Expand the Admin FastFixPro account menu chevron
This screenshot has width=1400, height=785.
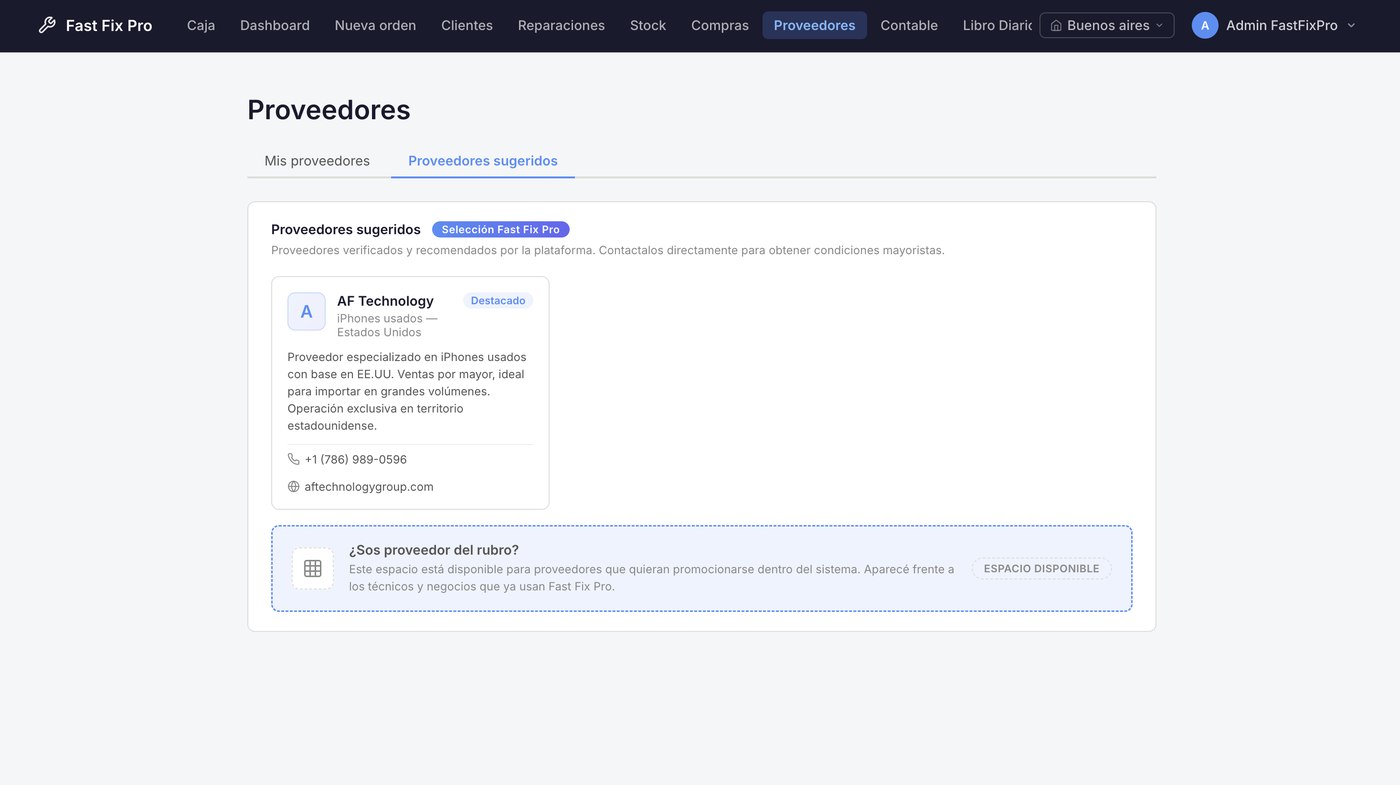click(x=1352, y=25)
